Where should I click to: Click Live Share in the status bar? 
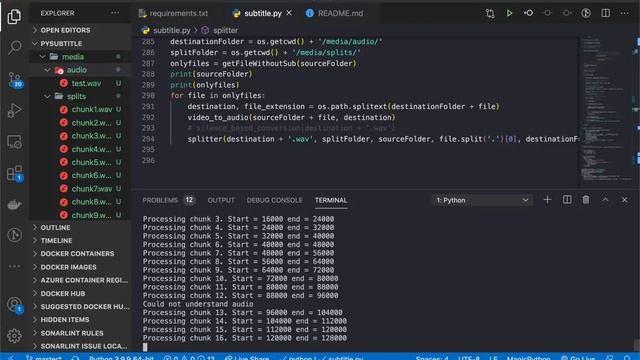(247, 358)
